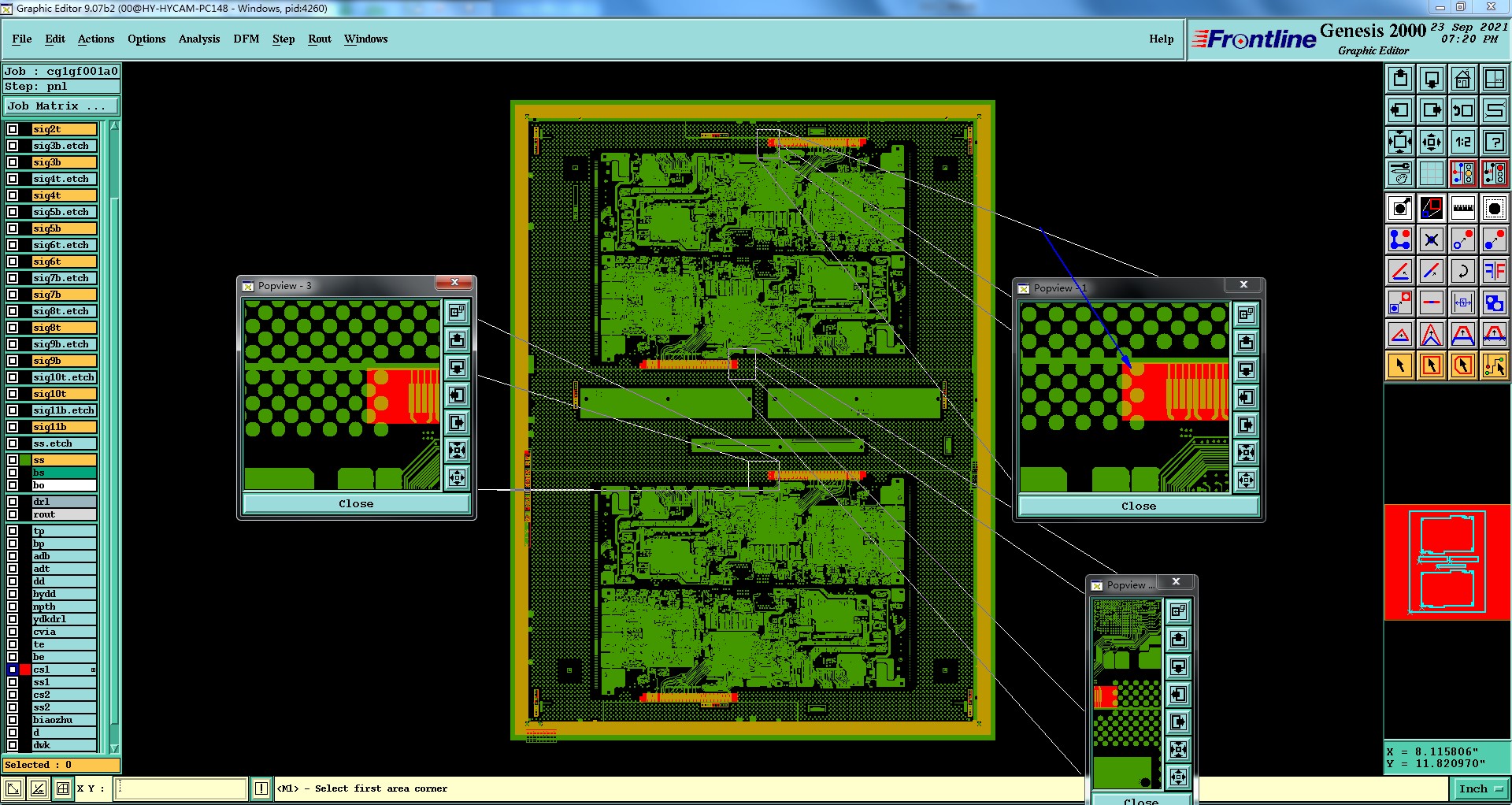The width and height of the screenshot is (1512, 805).
Task: Toggle the sig6t layer checkbox
Action: pos(13,262)
